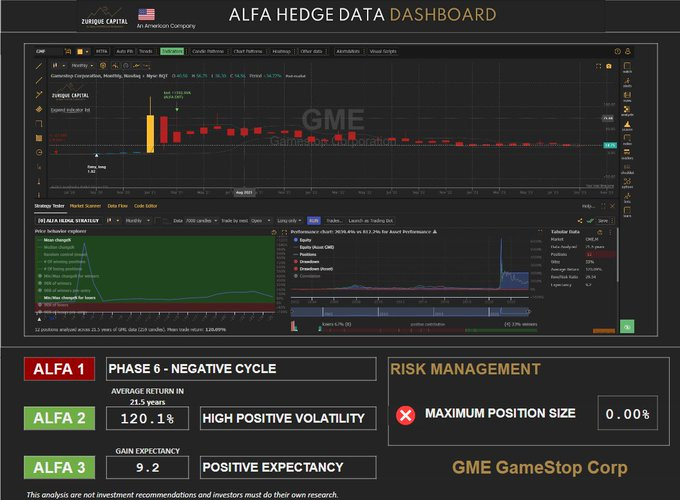Open the help question-mark icon

tap(618, 51)
